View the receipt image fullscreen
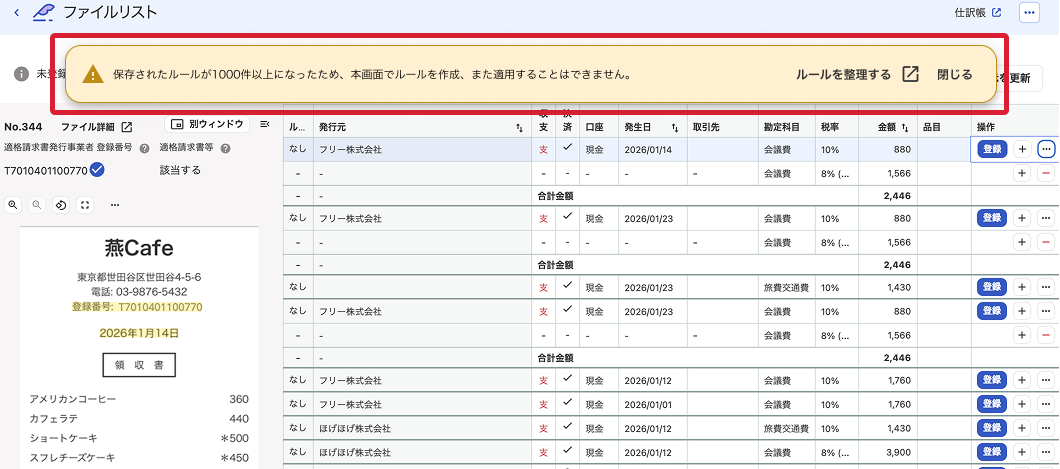Screen dimensions: 1060x469 pyautogui.click(x=85, y=205)
